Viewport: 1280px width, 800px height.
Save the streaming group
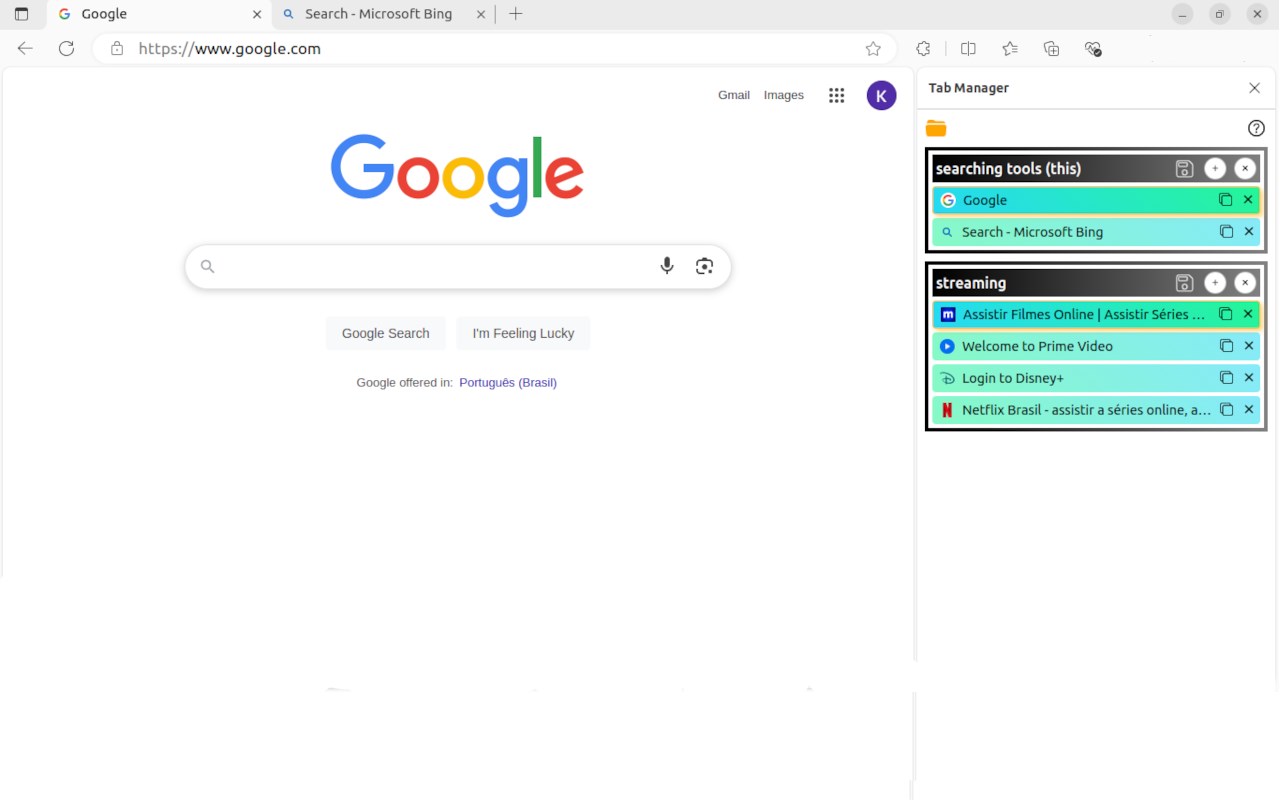point(1184,283)
